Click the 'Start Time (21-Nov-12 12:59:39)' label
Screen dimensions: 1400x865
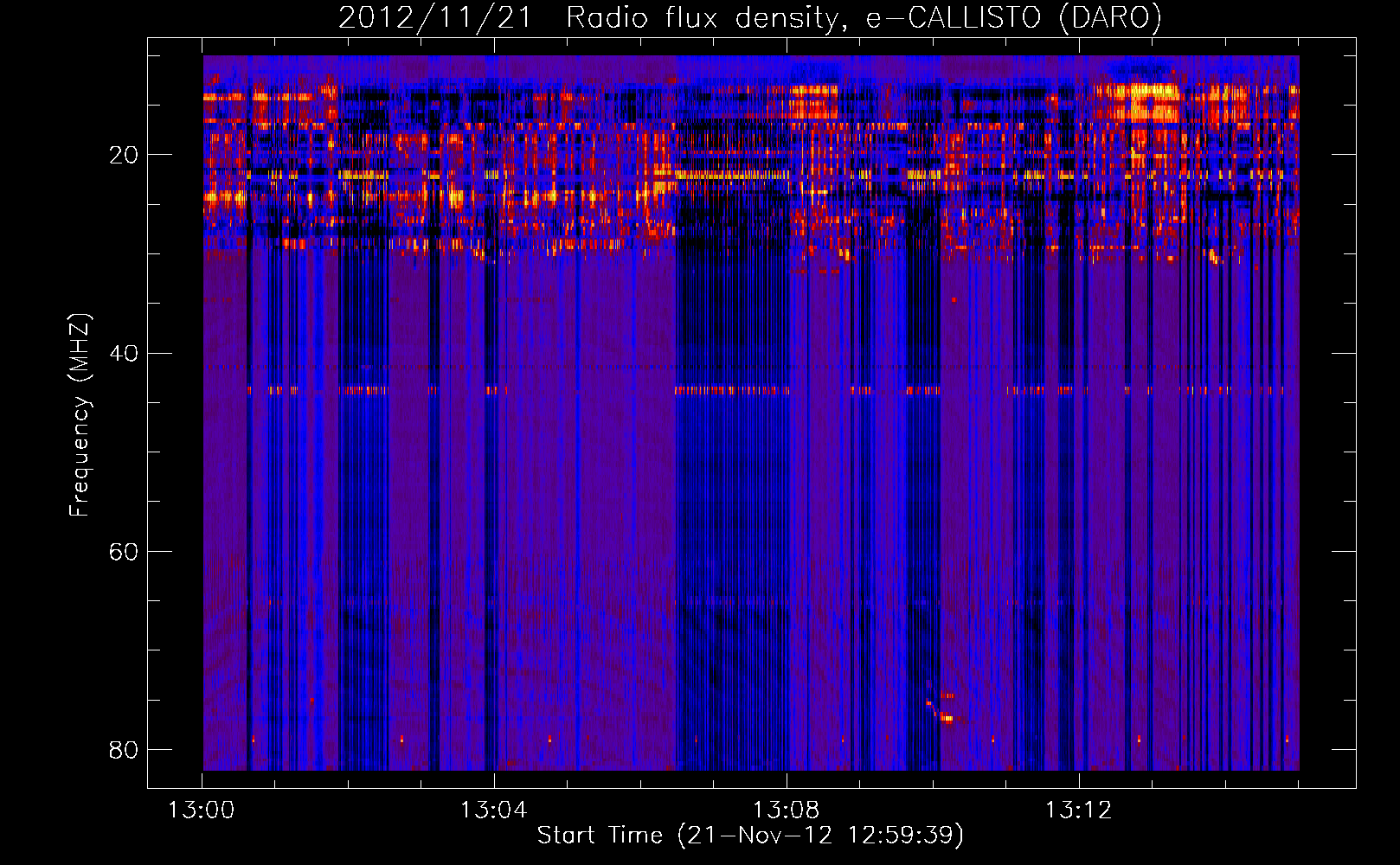coord(750,836)
